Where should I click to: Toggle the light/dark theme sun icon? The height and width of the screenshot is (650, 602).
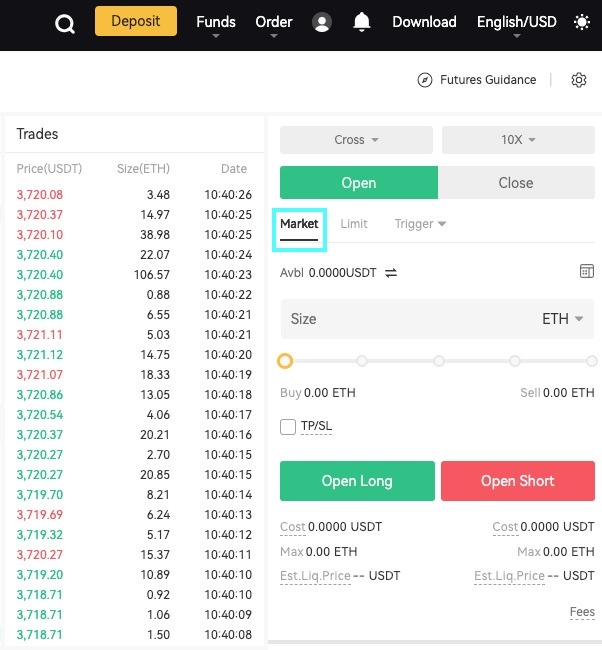pyautogui.click(x=582, y=22)
